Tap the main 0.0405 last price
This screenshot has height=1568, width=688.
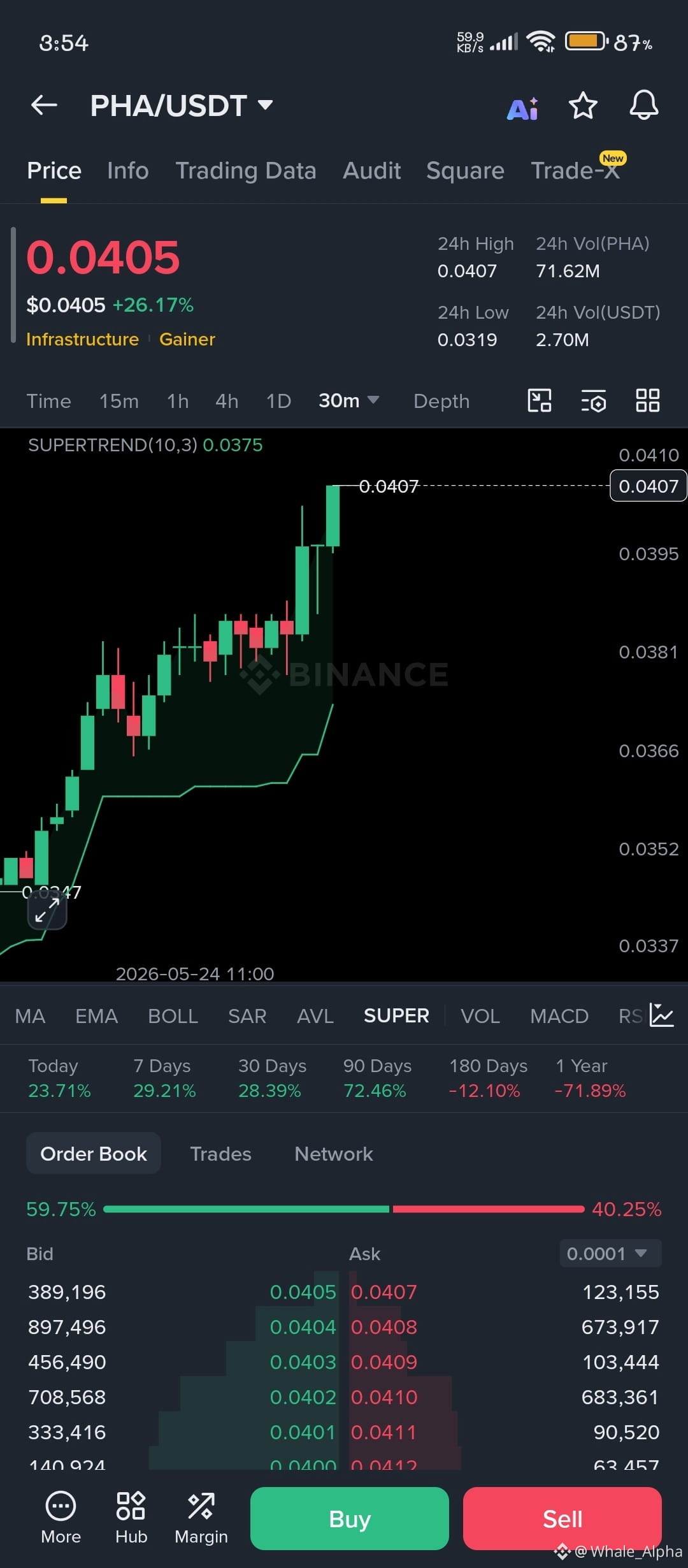[103, 258]
